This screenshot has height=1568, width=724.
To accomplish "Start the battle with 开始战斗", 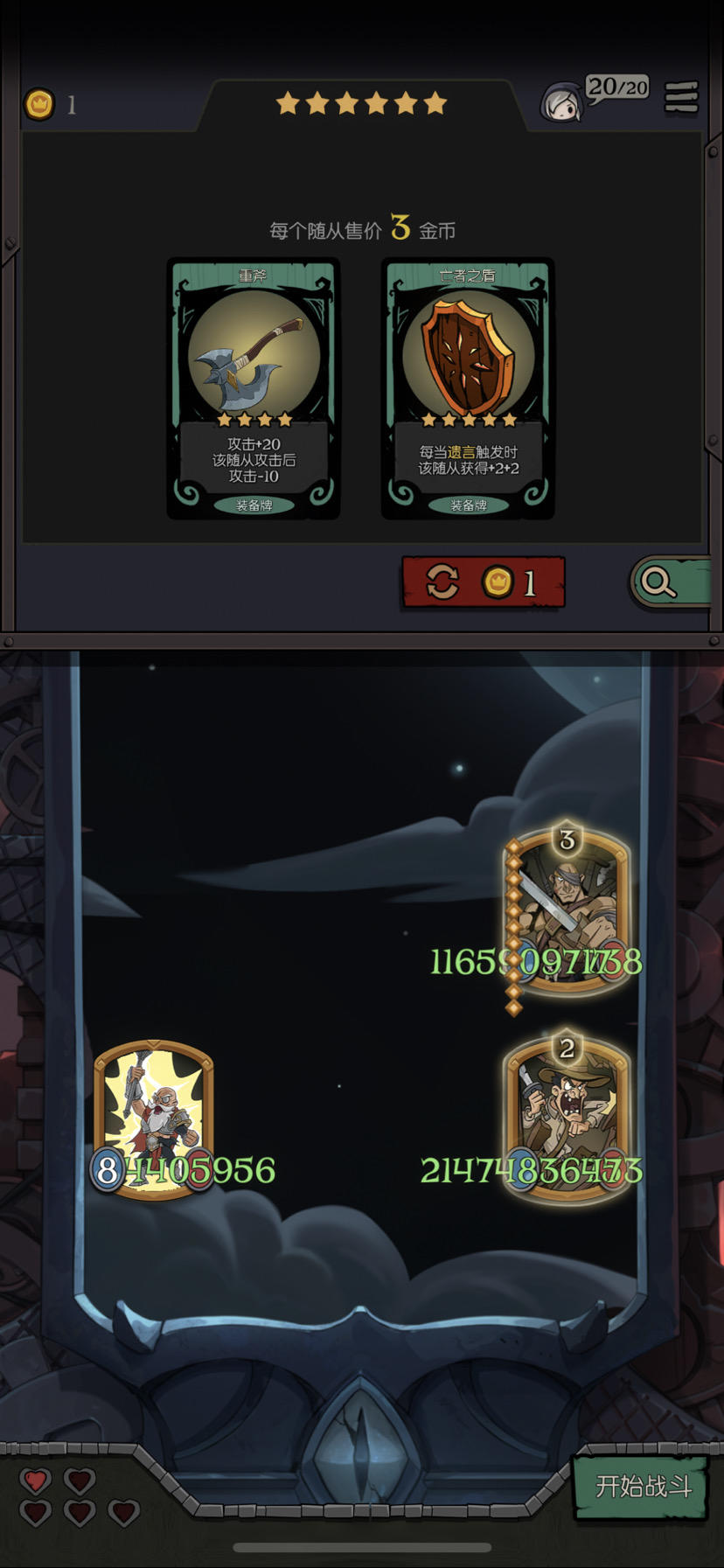I will 642,1485.
